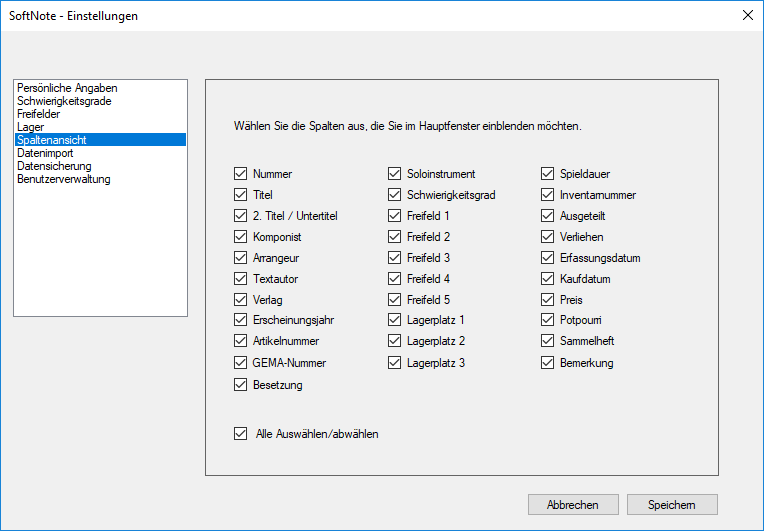The height and width of the screenshot is (531, 764).
Task: Open Benutzerverwaltung in the sidebar
Action: [x=64, y=179]
